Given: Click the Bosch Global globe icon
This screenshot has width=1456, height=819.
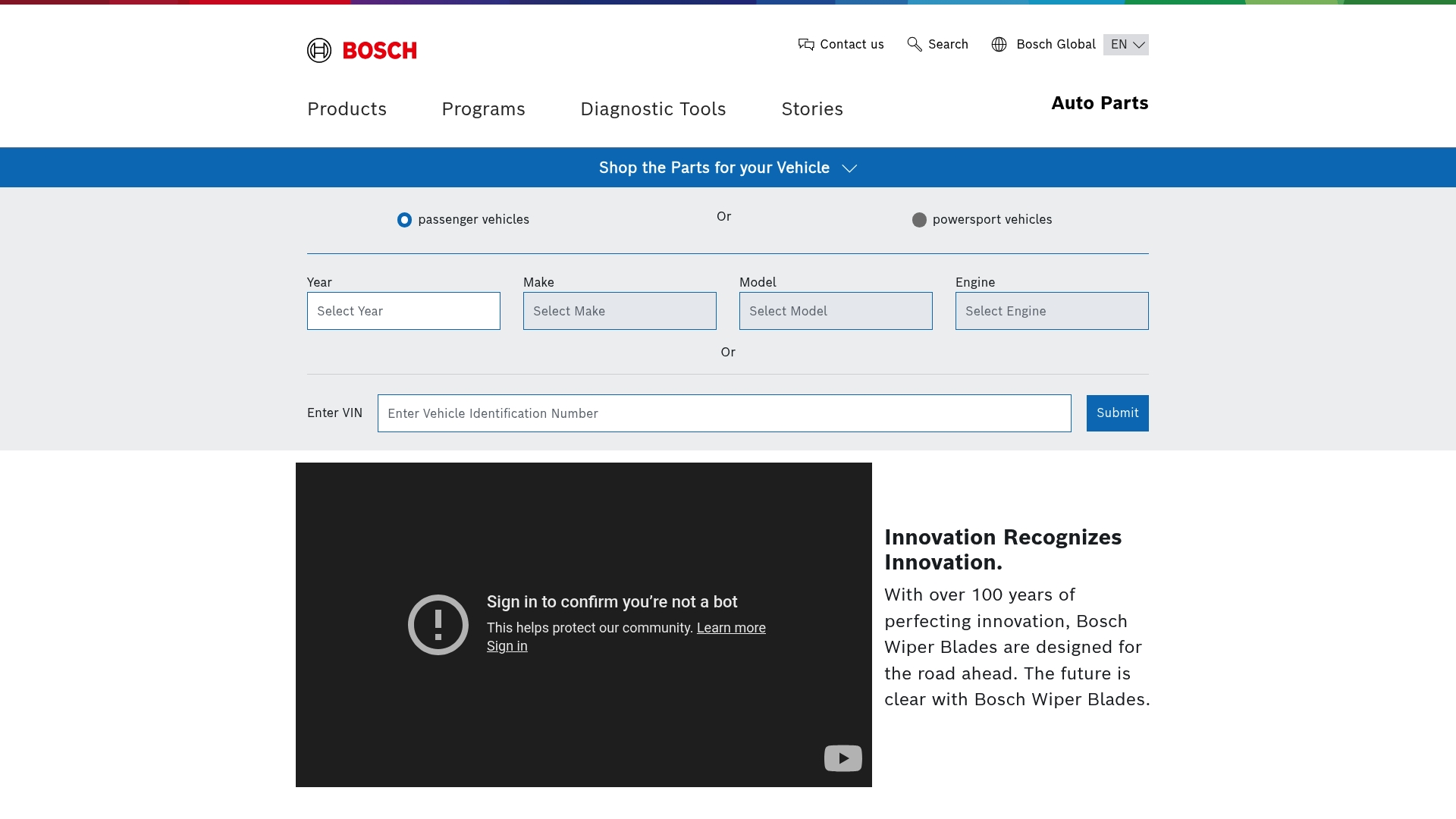Looking at the screenshot, I should click(999, 45).
